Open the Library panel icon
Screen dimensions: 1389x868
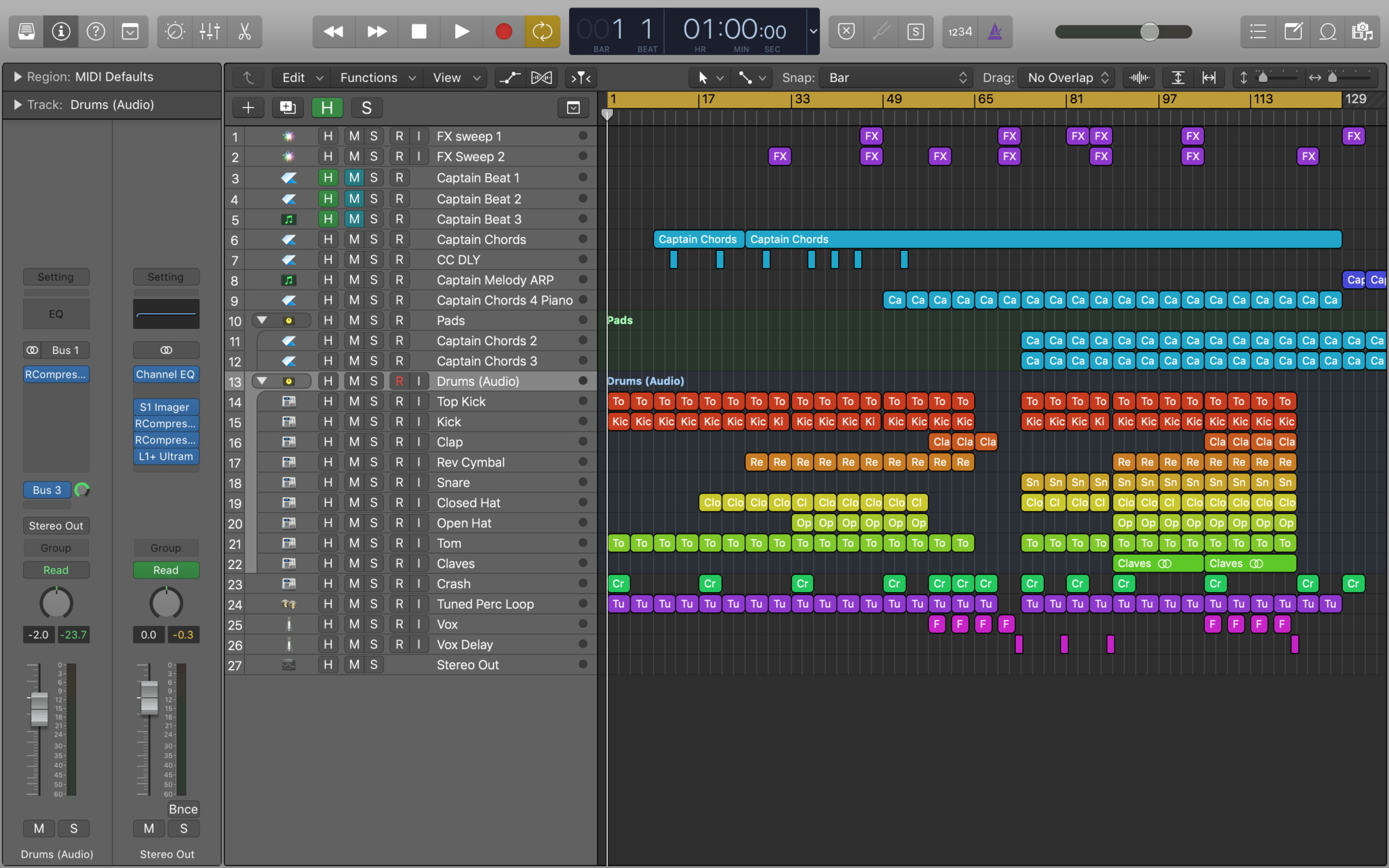(x=26, y=31)
